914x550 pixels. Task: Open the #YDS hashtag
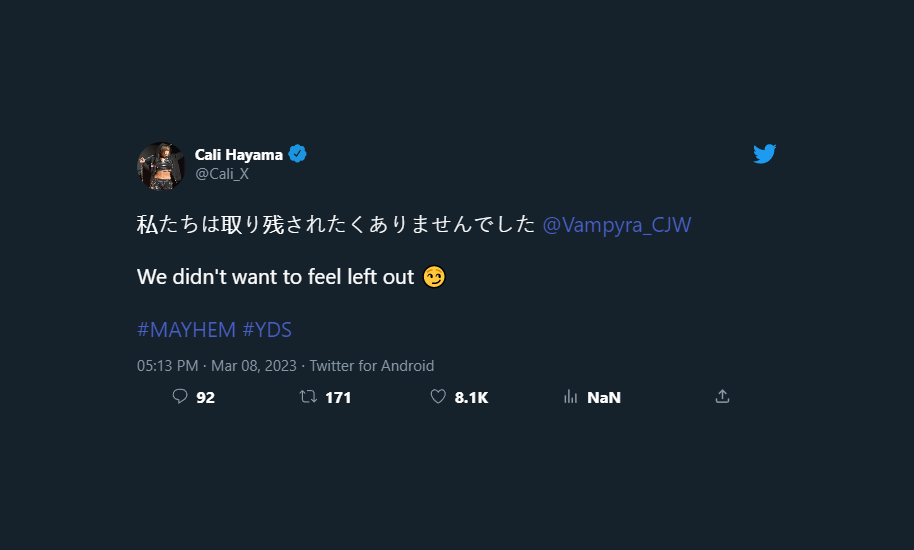tap(267, 330)
